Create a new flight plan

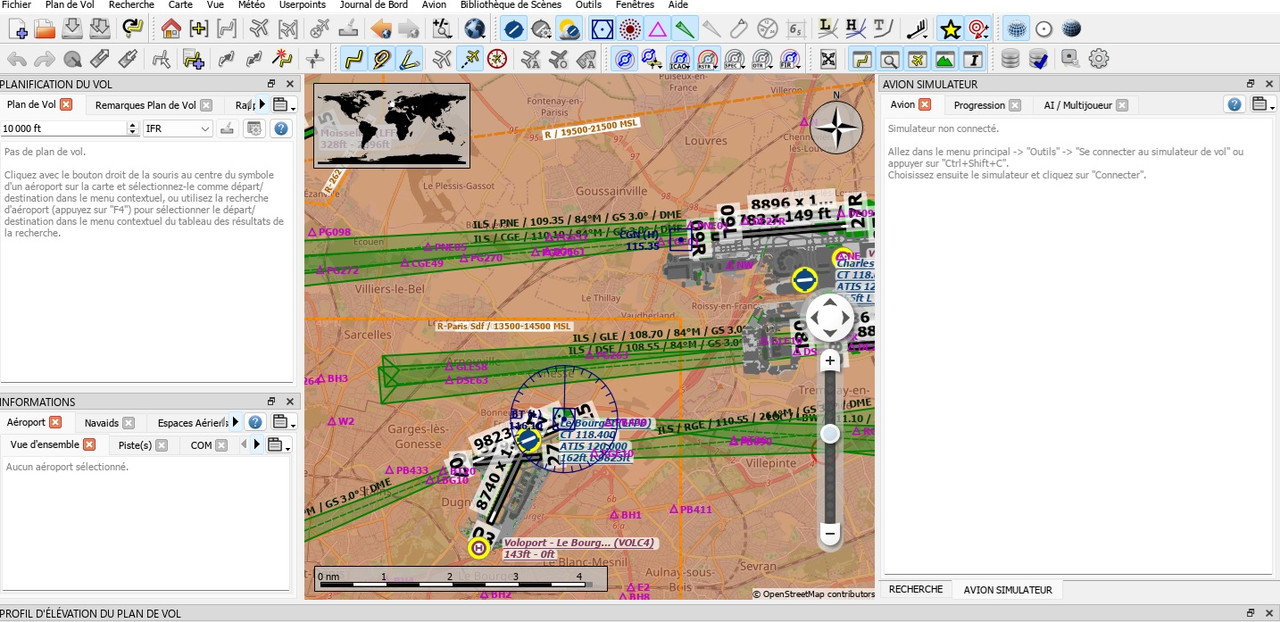pyautogui.click(x=17, y=29)
